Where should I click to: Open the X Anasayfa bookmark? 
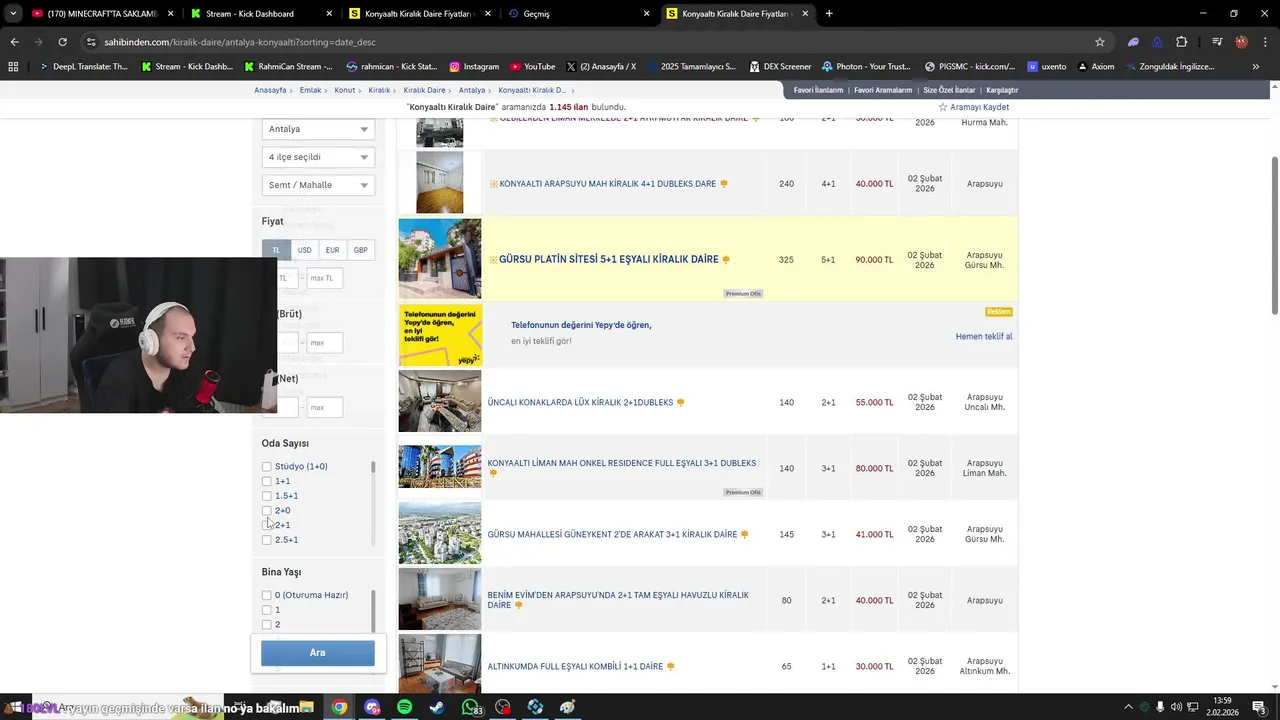(601, 67)
